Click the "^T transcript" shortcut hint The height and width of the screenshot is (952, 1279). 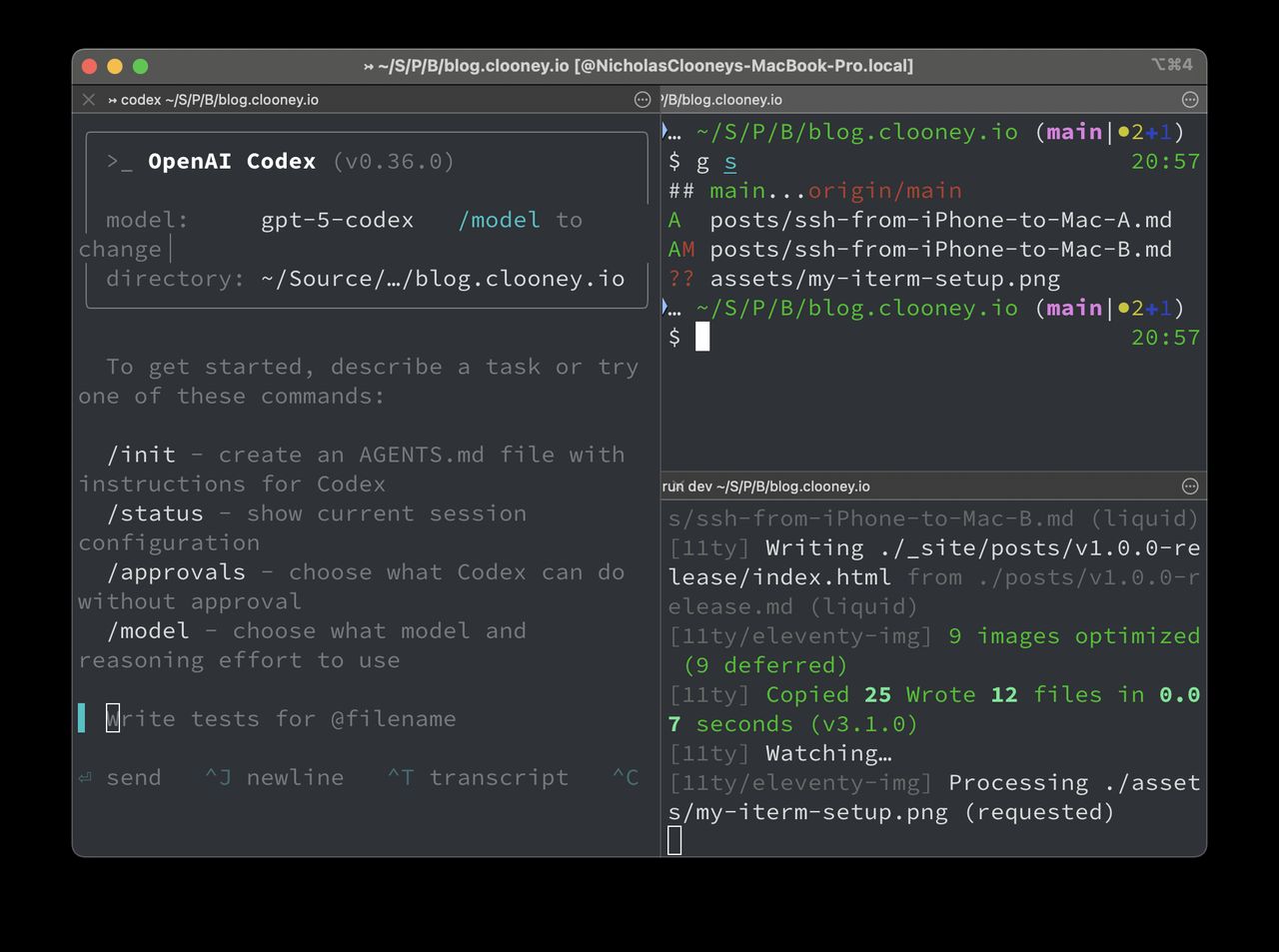(x=478, y=777)
